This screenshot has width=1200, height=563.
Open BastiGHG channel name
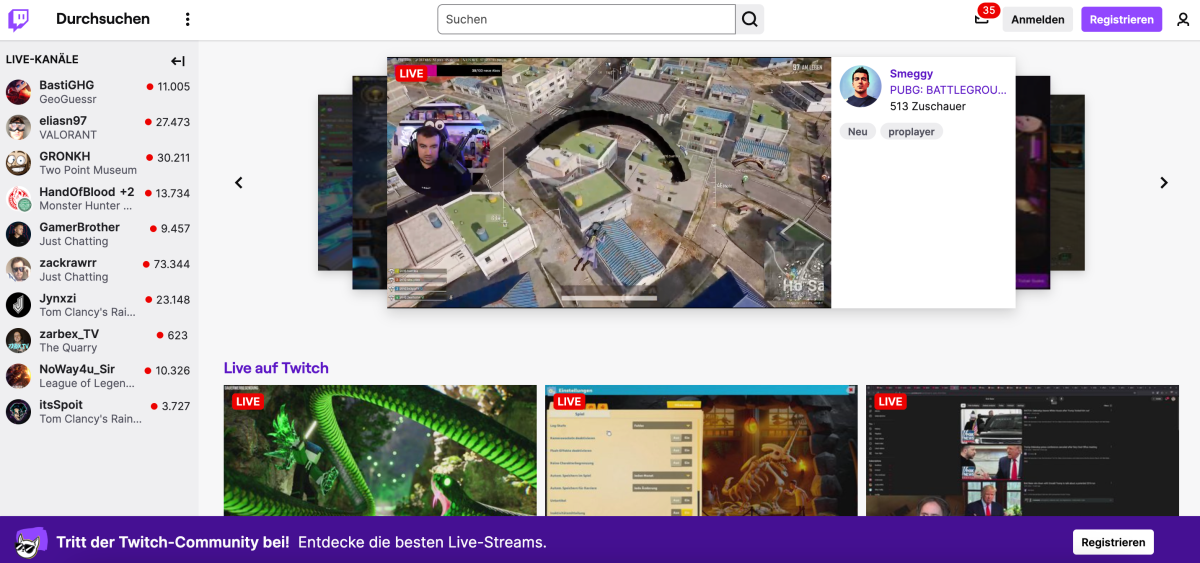click(66, 86)
